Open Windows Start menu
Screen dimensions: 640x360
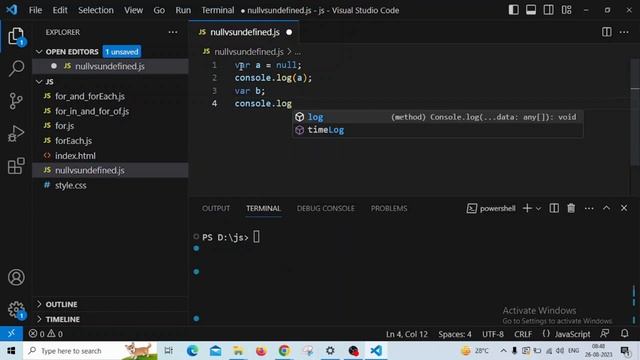pyautogui.click(x=11, y=351)
